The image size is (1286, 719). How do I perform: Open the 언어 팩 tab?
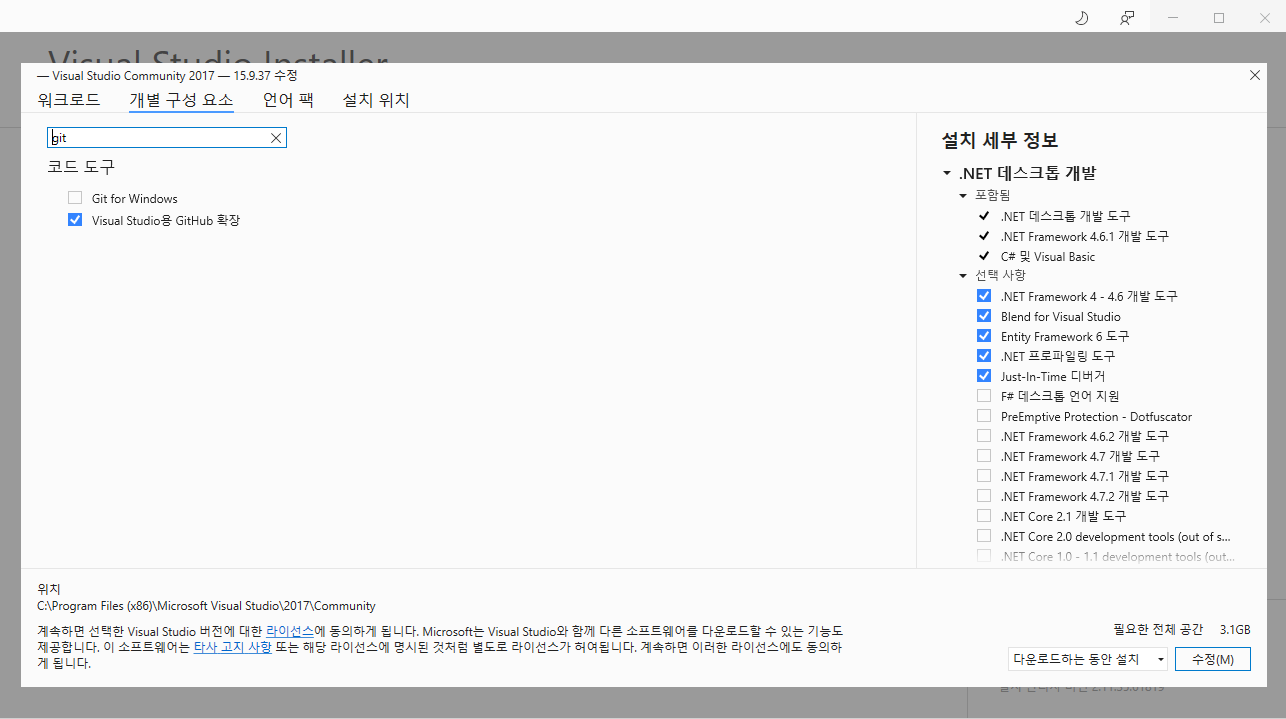(288, 100)
